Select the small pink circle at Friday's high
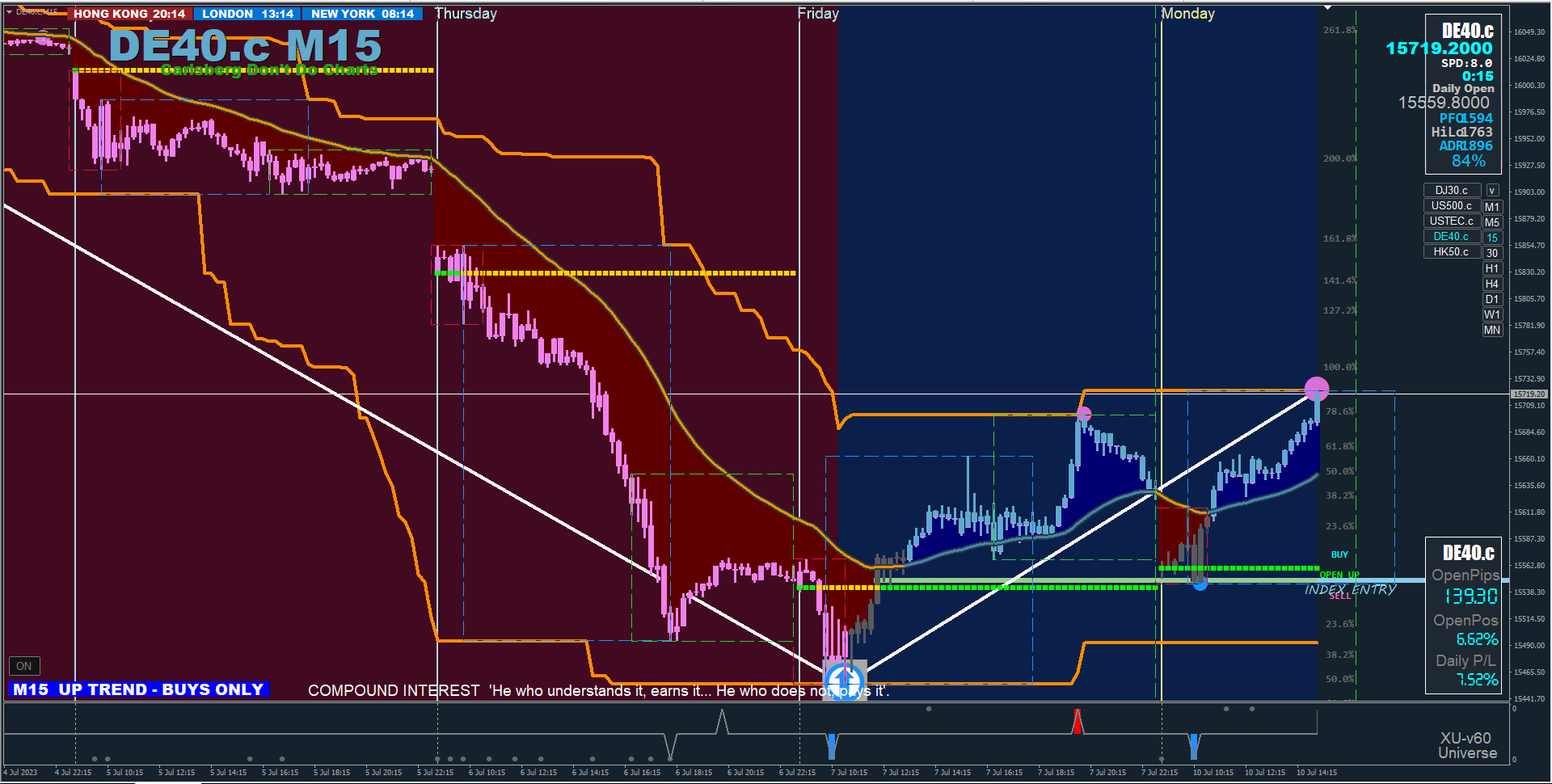 (x=1084, y=414)
